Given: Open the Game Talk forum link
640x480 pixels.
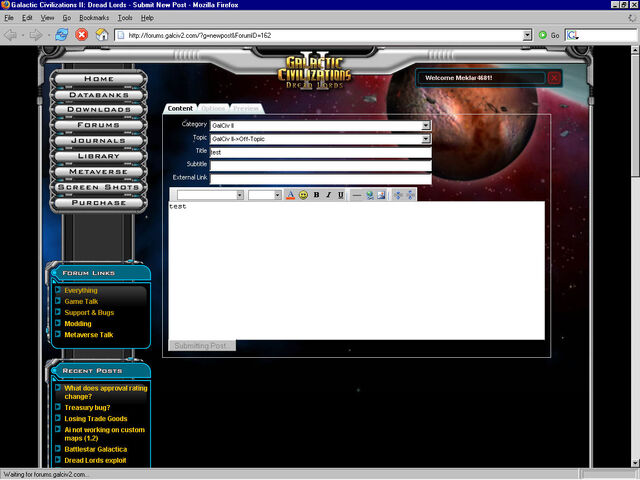Looking at the screenshot, I should [x=81, y=301].
